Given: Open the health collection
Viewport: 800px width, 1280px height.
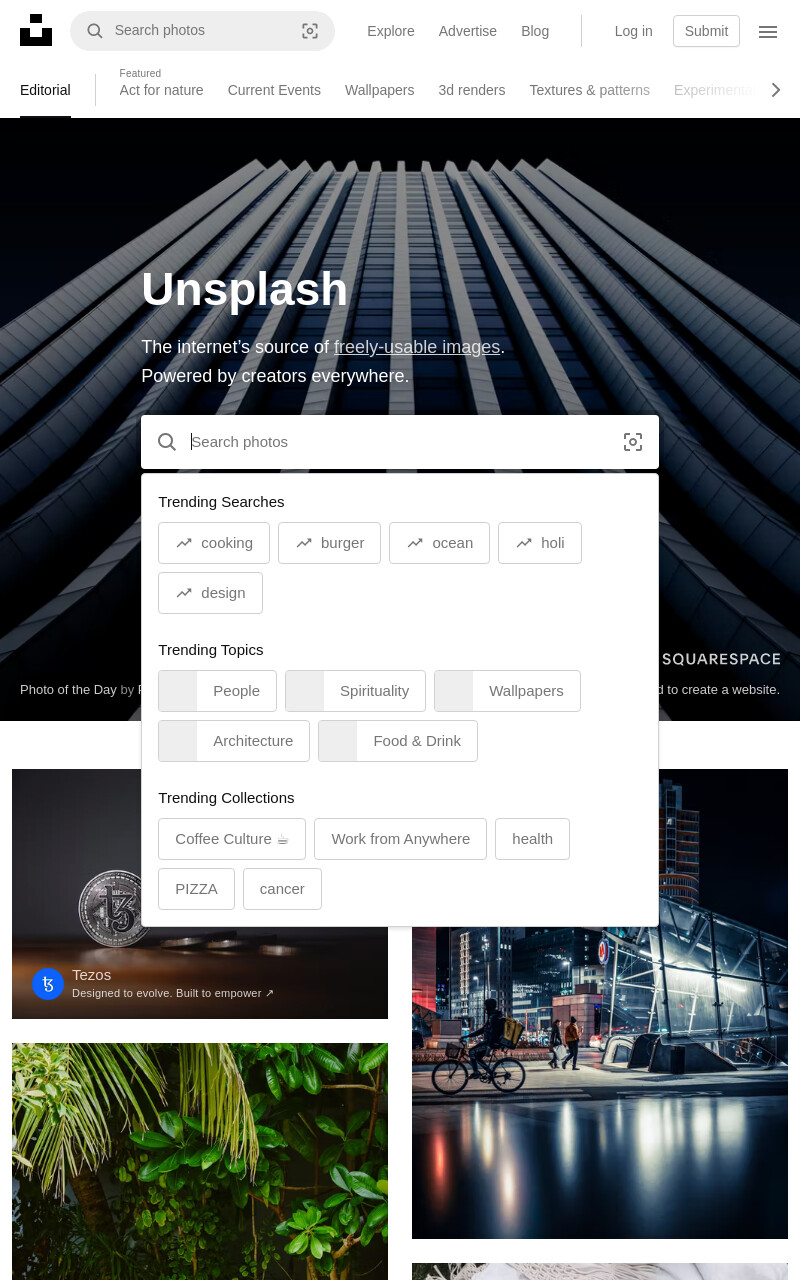Looking at the screenshot, I should point(532,839).
